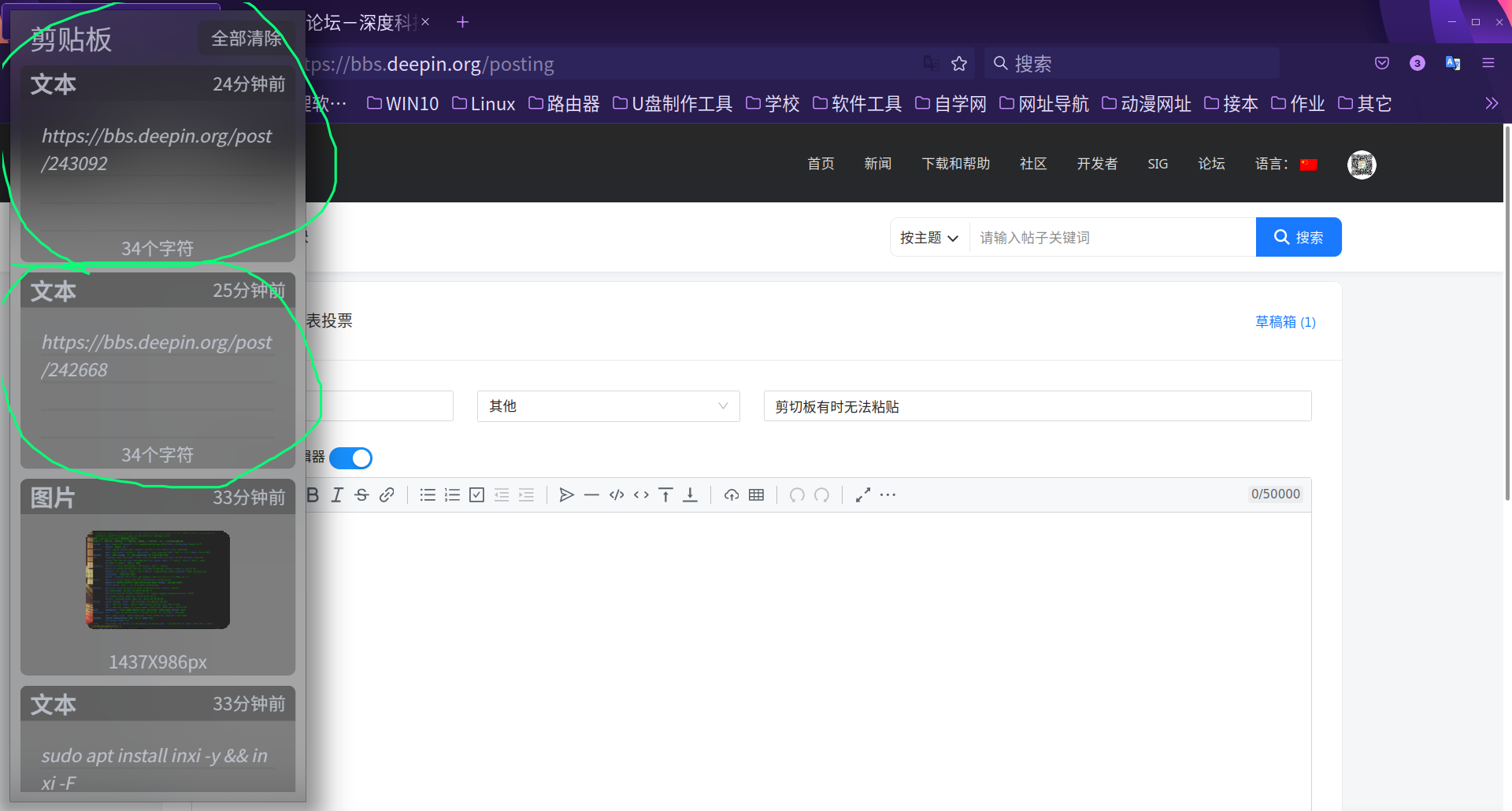Apply italic formatting
The image size is (1512, 811).
(337, 494)
